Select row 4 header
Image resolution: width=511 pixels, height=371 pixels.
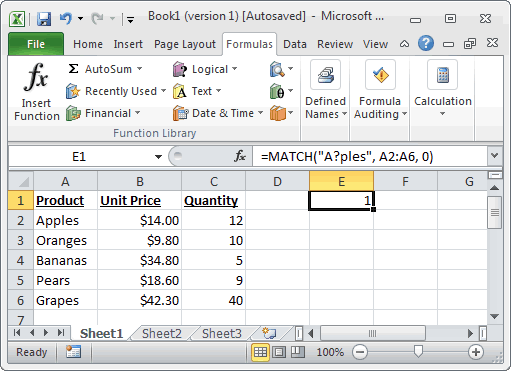pyautogui.click(x=21, y=260)
